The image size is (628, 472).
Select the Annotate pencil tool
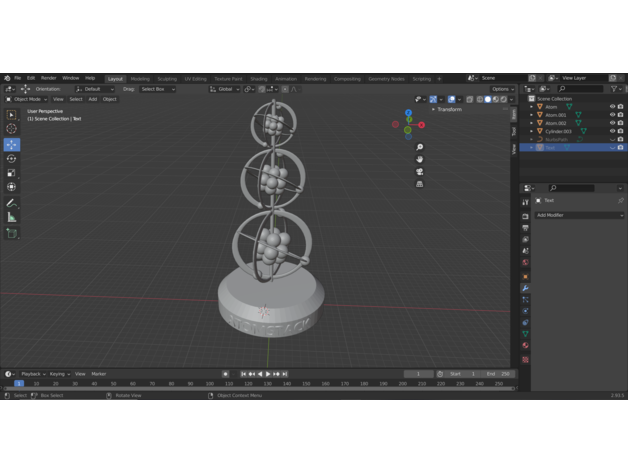pos(12,203)
